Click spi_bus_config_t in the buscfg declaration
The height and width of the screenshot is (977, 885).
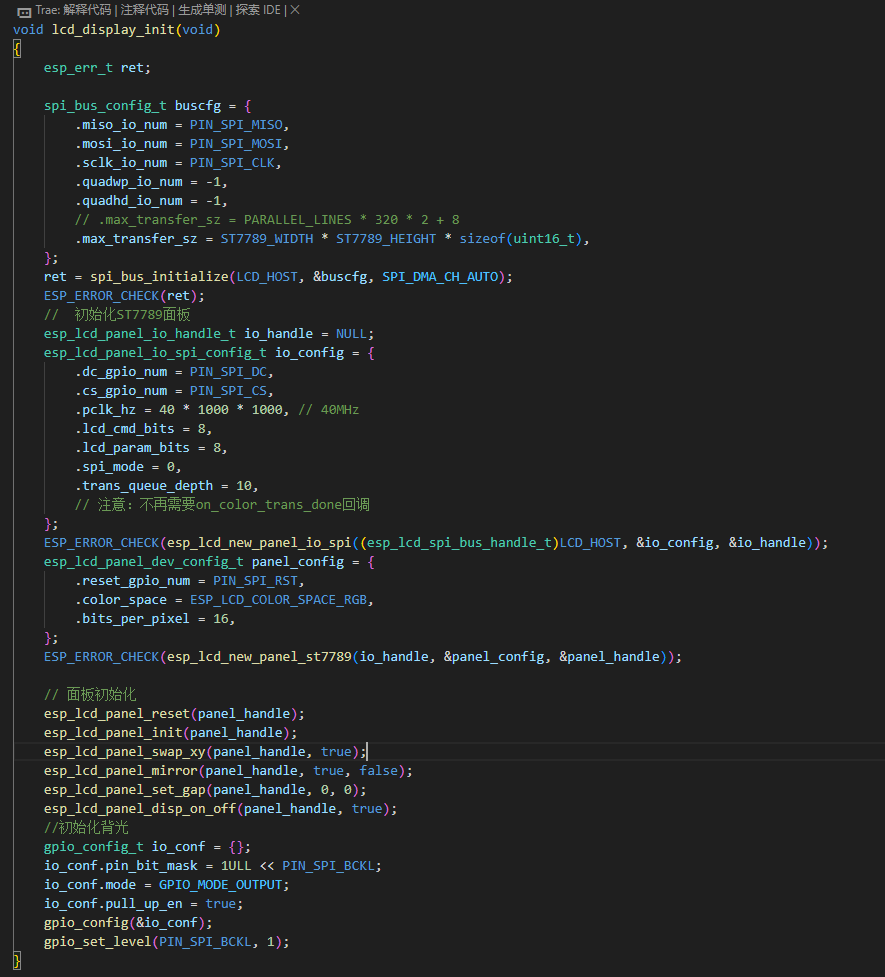coord(105,106)
